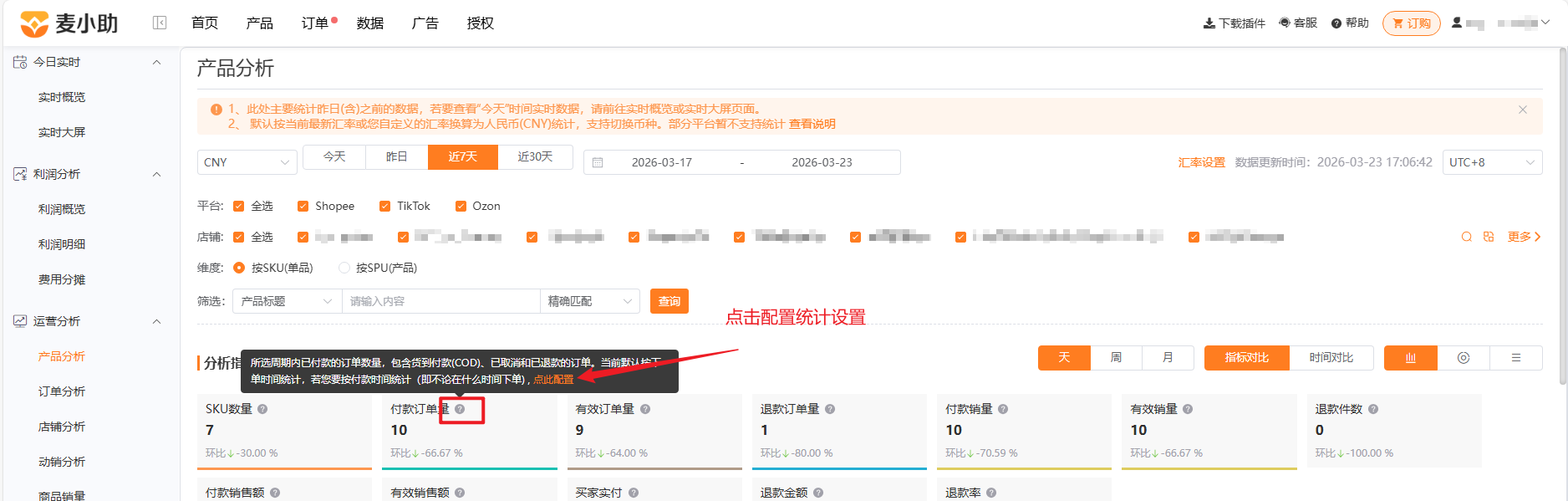The width and height of the screenshot is (1568, 501).
Task: Click the 查看说明 link
Action: pos(812,124)
